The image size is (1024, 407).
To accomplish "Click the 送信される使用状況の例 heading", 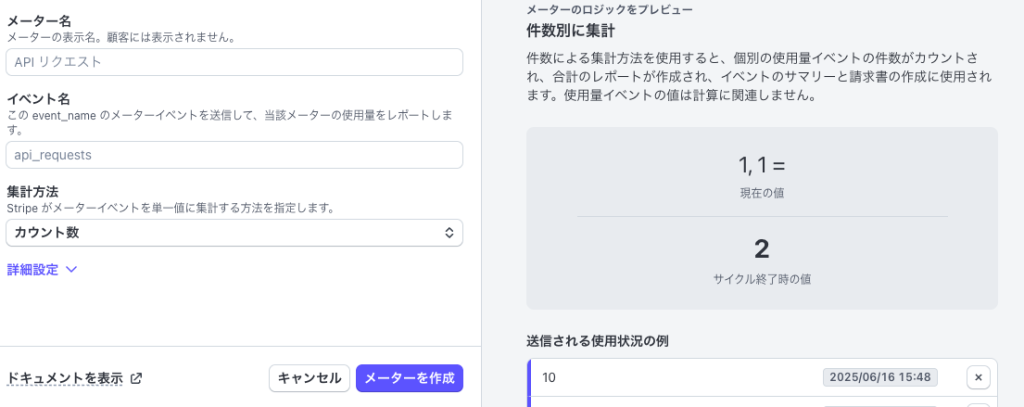I will [597, 341].
